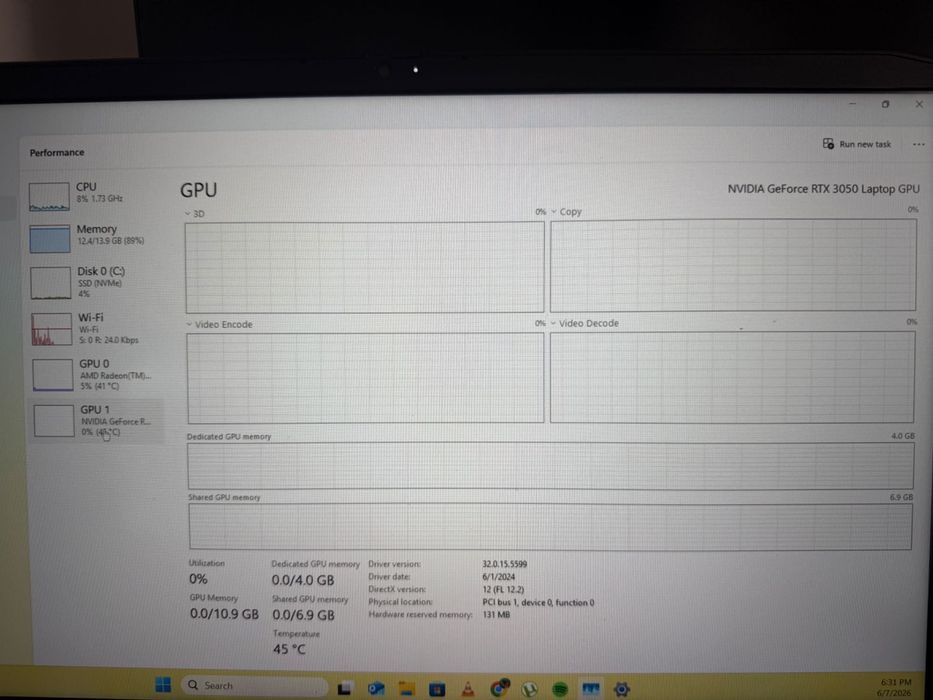The height and width of the screenshot is (700, 933).
Task: Launch VLC media player from taskbar
Action: pos(468,689)
